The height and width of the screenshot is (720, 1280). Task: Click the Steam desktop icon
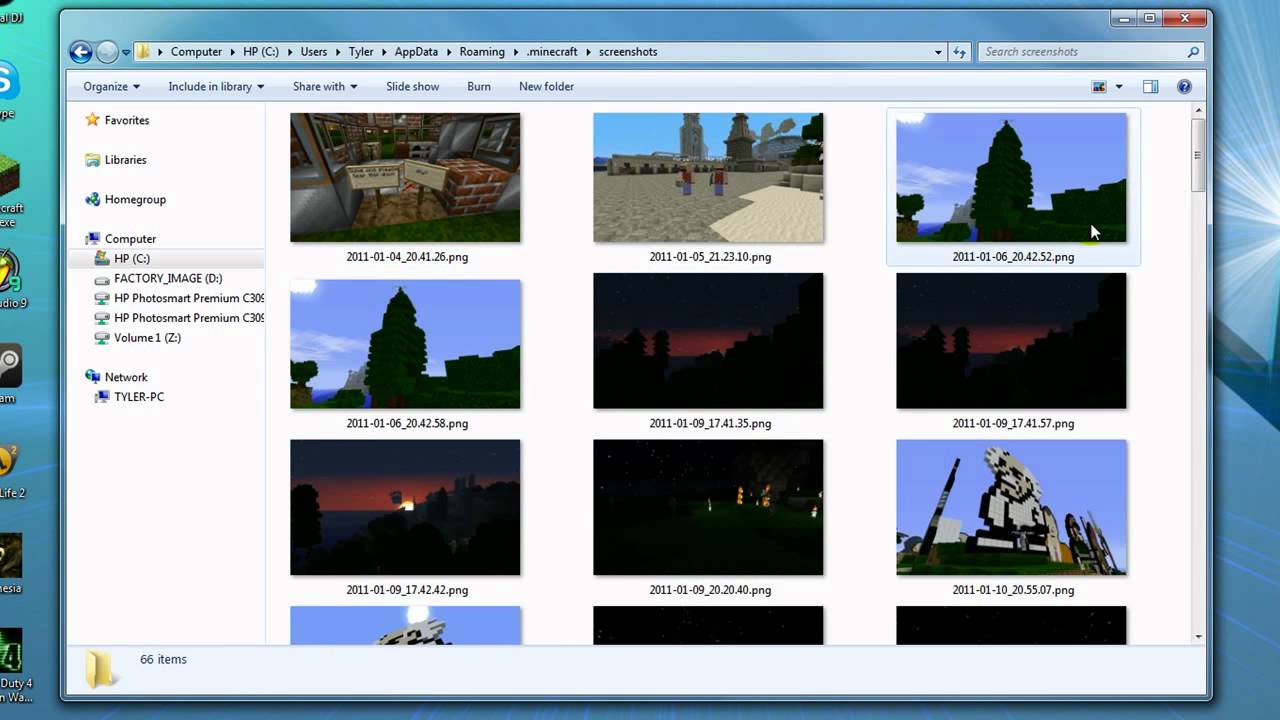9,367
